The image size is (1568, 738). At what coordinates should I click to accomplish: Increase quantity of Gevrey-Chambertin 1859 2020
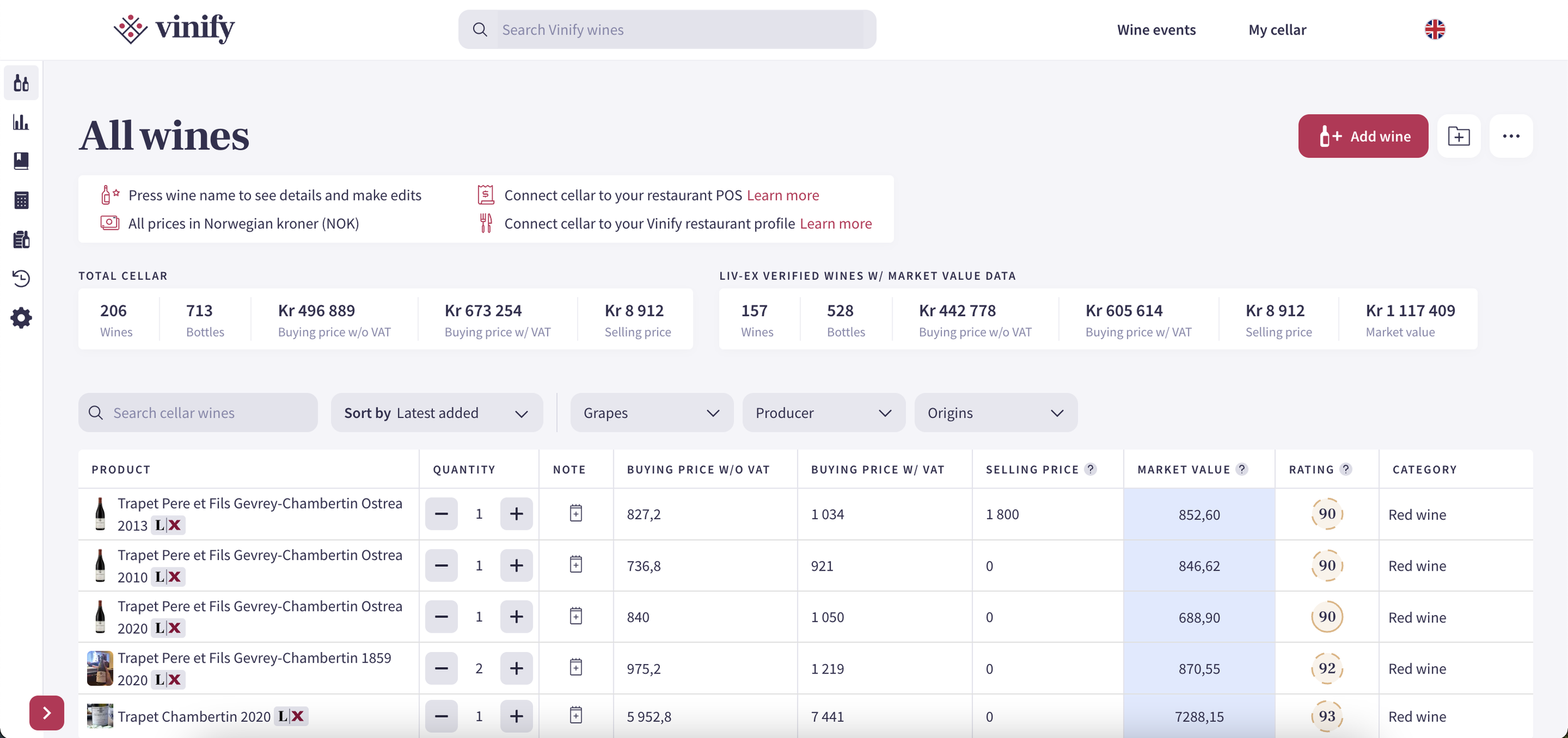[516, 668]
